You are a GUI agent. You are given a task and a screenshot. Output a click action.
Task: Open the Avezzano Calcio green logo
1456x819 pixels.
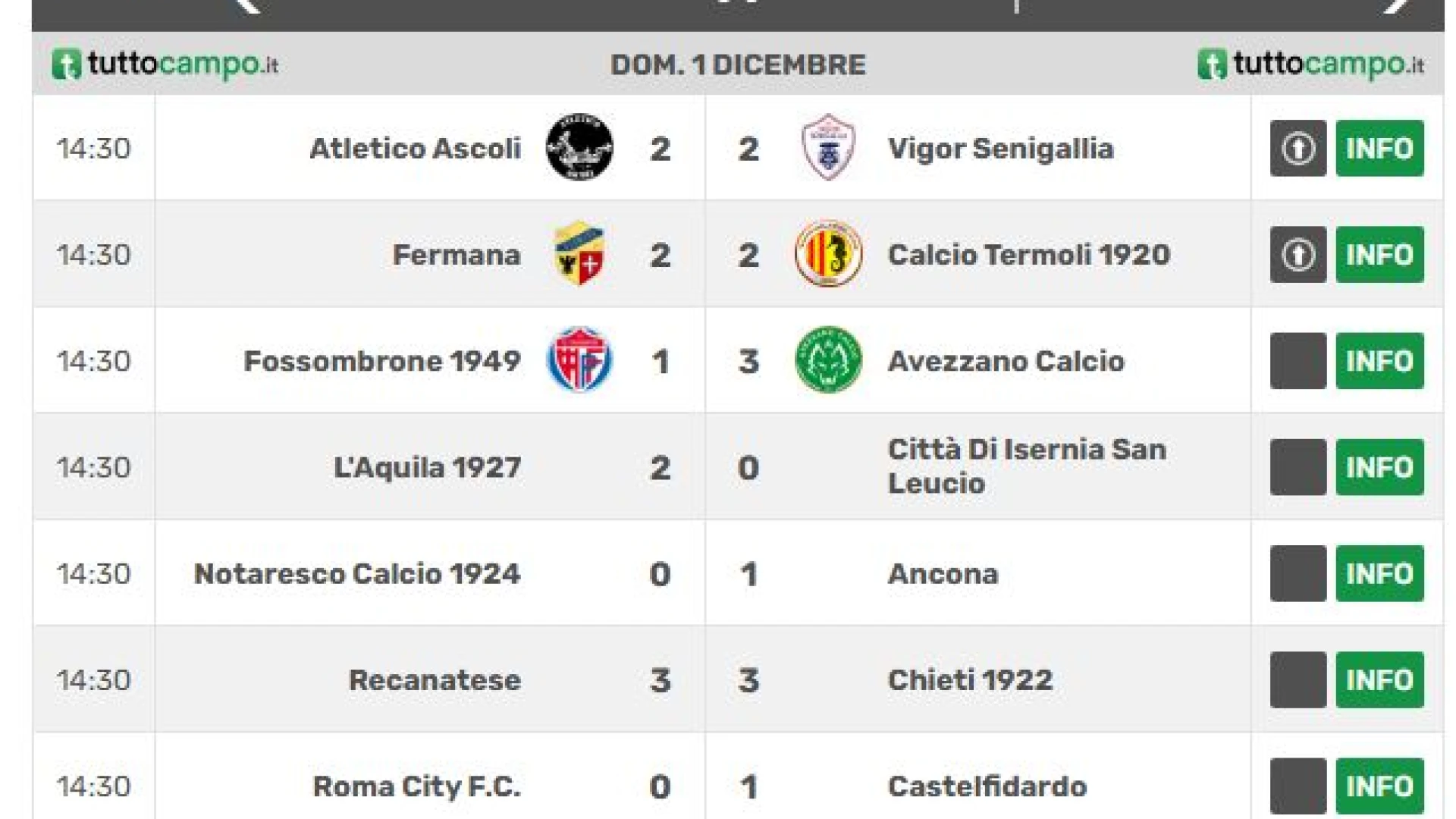828,360
